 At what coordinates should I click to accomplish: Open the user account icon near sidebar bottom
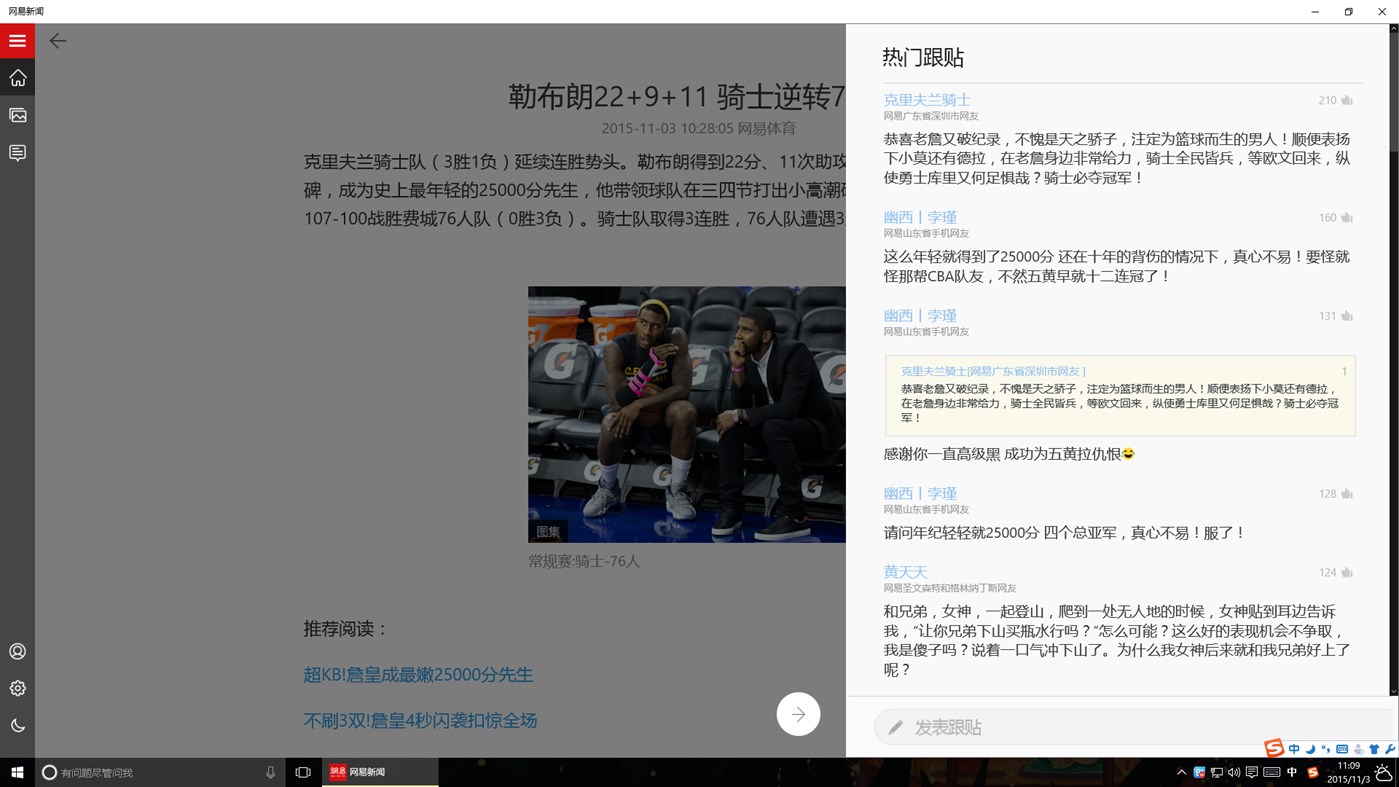[17, 651]
